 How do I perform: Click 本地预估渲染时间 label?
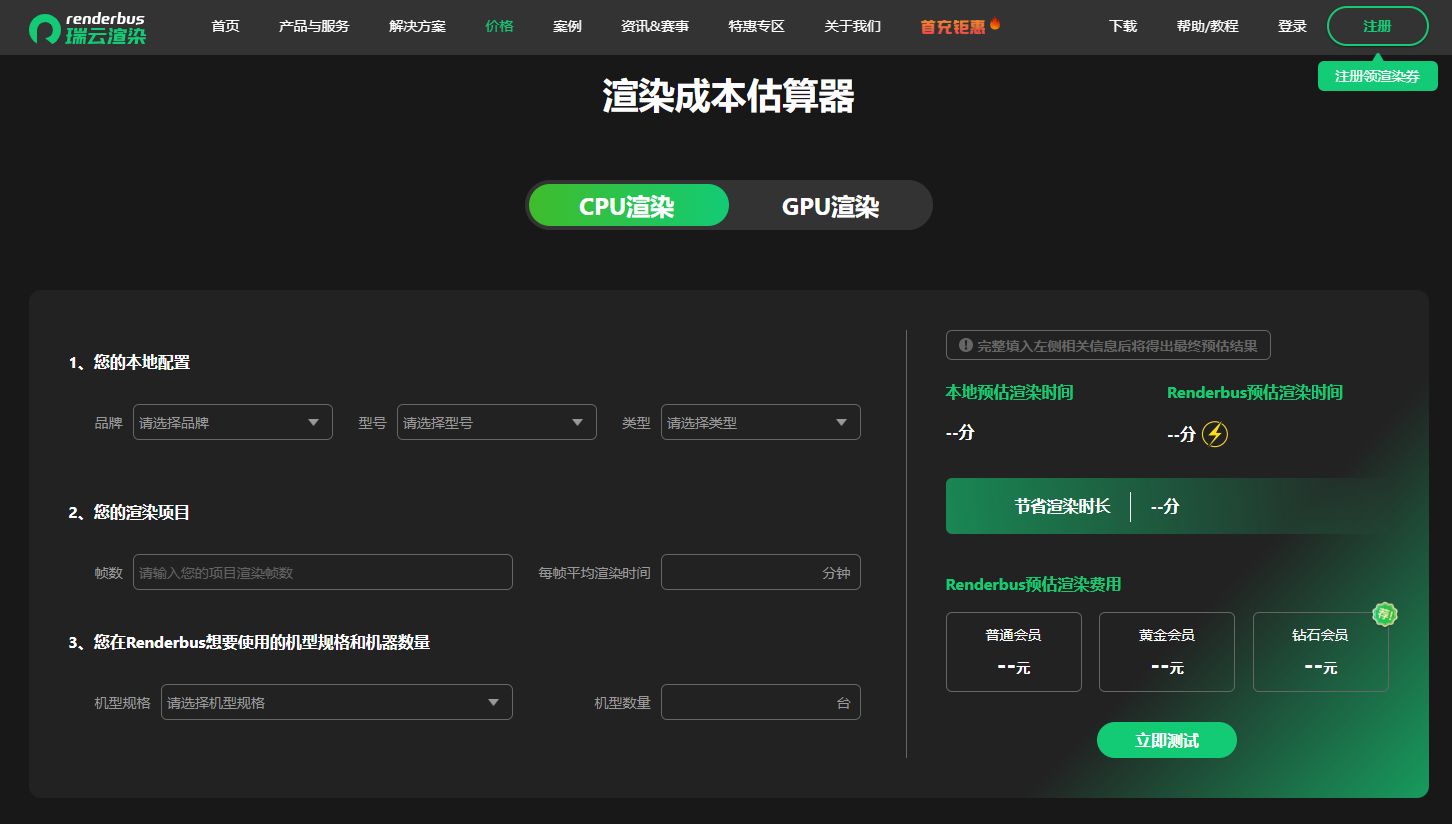[1010, 392]
